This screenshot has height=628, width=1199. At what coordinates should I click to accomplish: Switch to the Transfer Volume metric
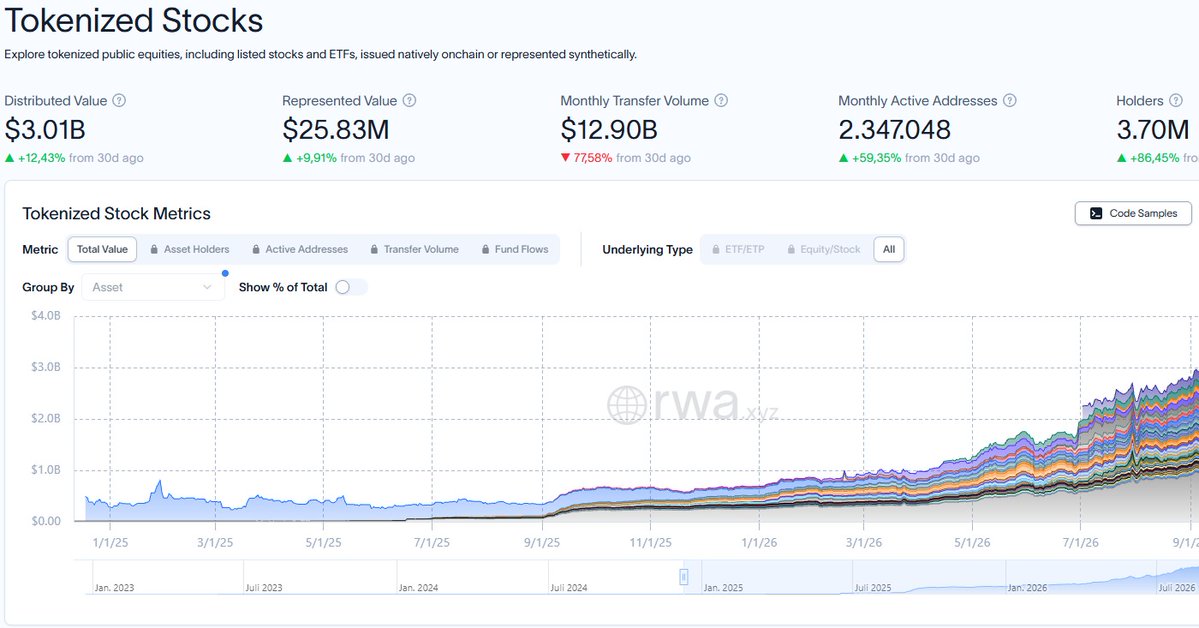414,249
